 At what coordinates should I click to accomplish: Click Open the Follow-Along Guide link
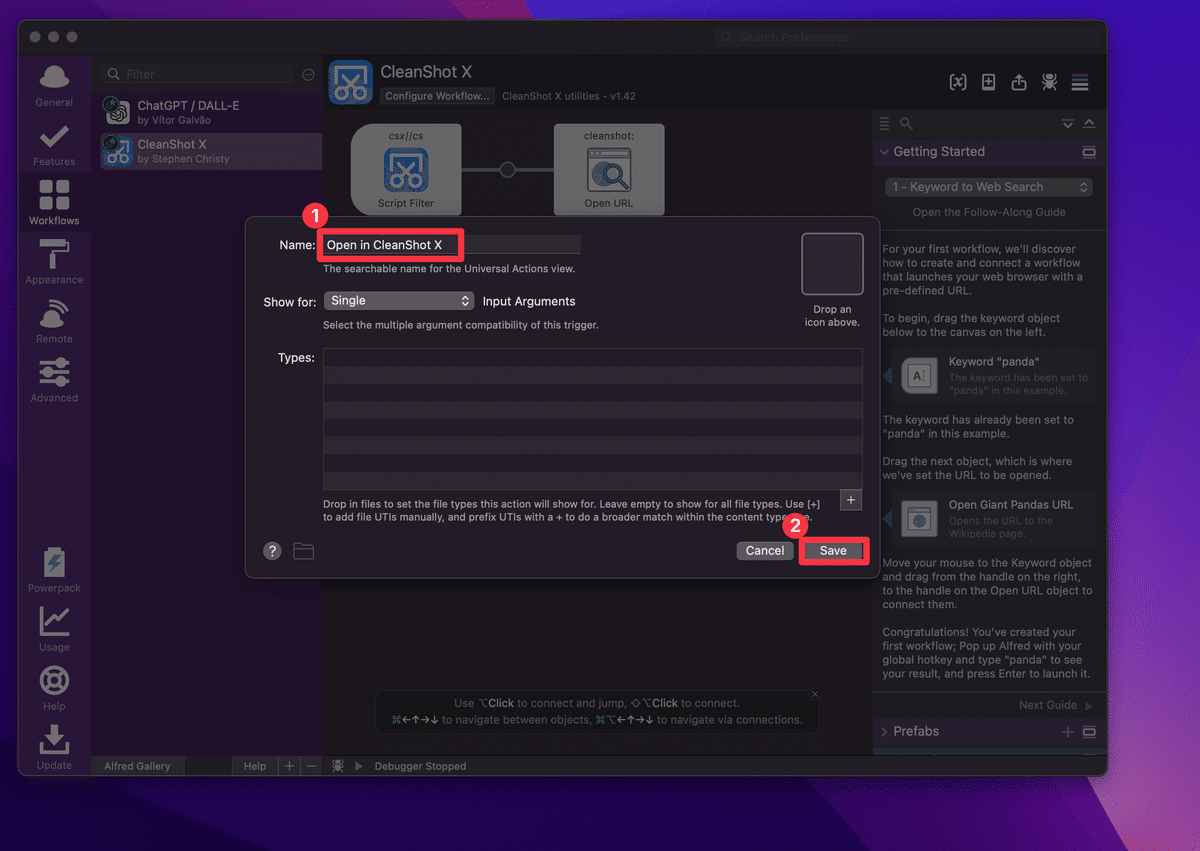(x=989, y=212)
